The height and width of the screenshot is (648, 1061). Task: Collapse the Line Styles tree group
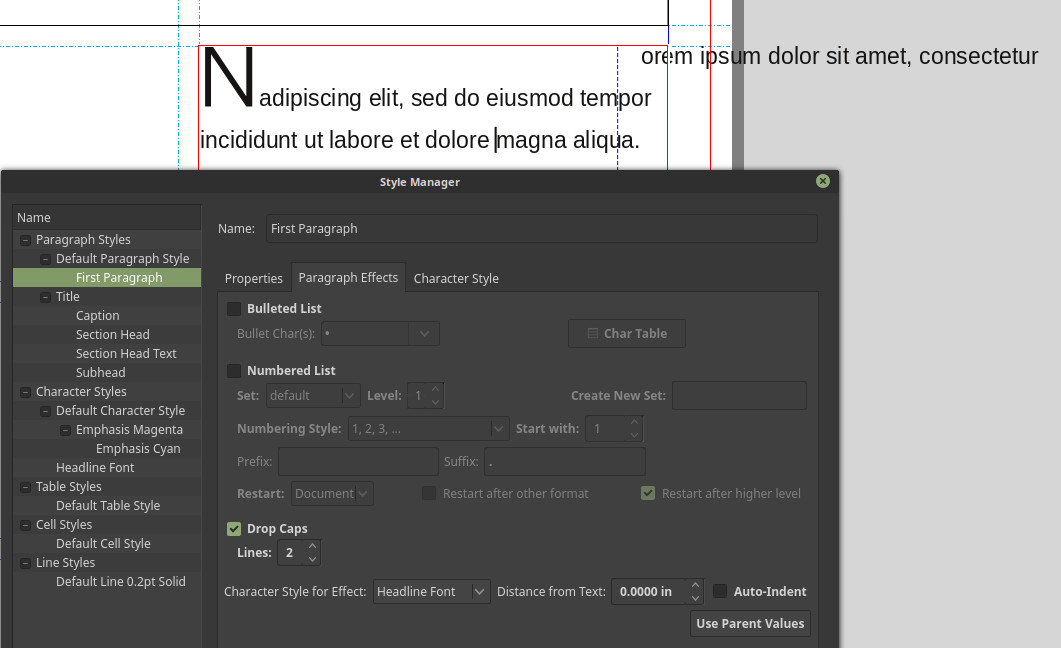pos(25,563)
